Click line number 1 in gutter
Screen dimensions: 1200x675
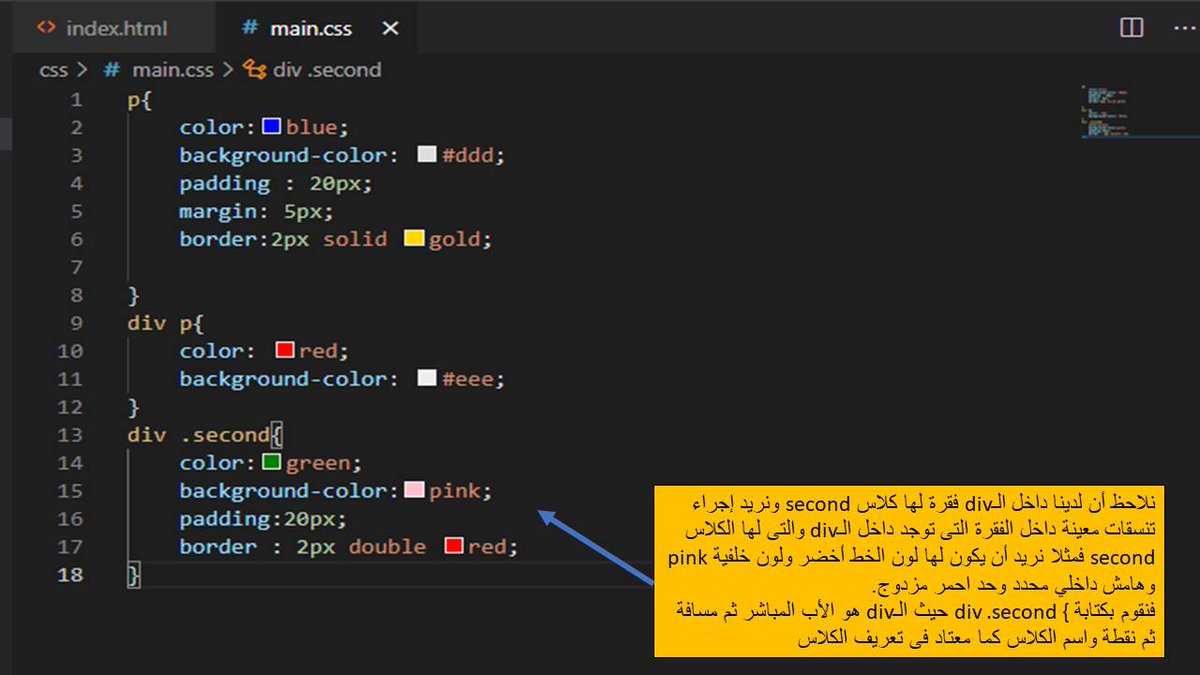click(77, 100)
